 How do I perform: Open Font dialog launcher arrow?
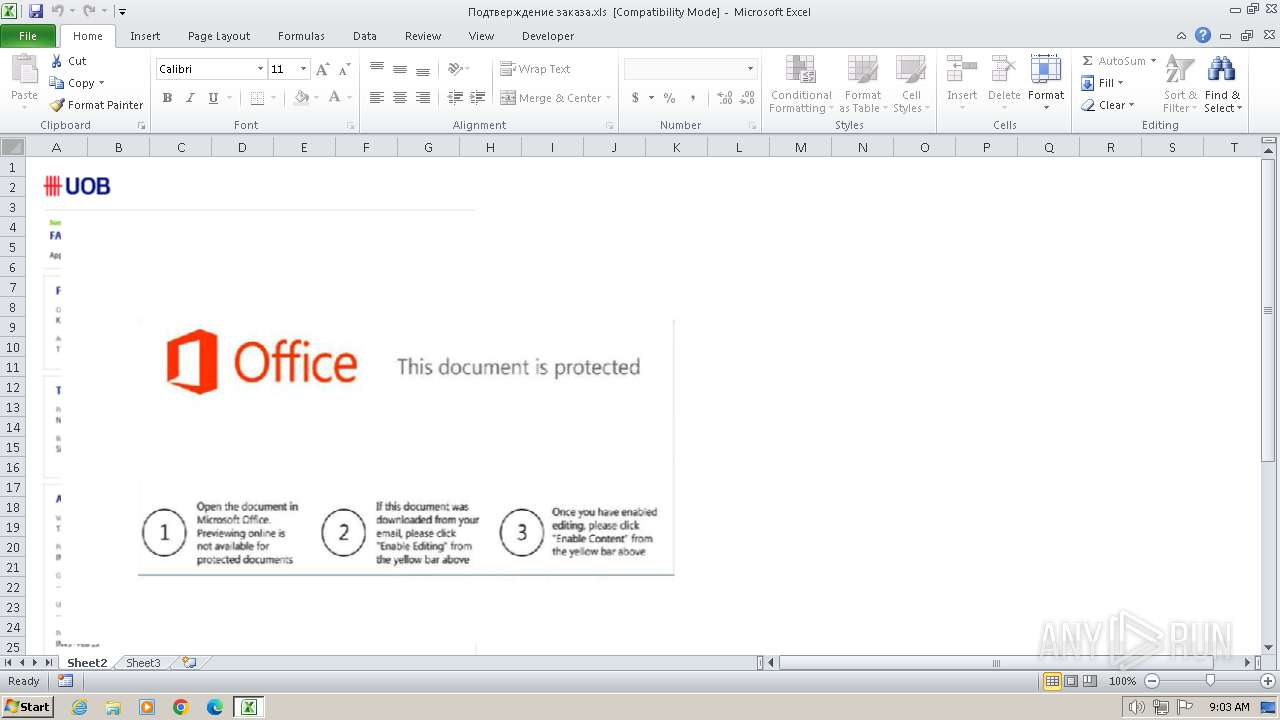click(351, 126)
